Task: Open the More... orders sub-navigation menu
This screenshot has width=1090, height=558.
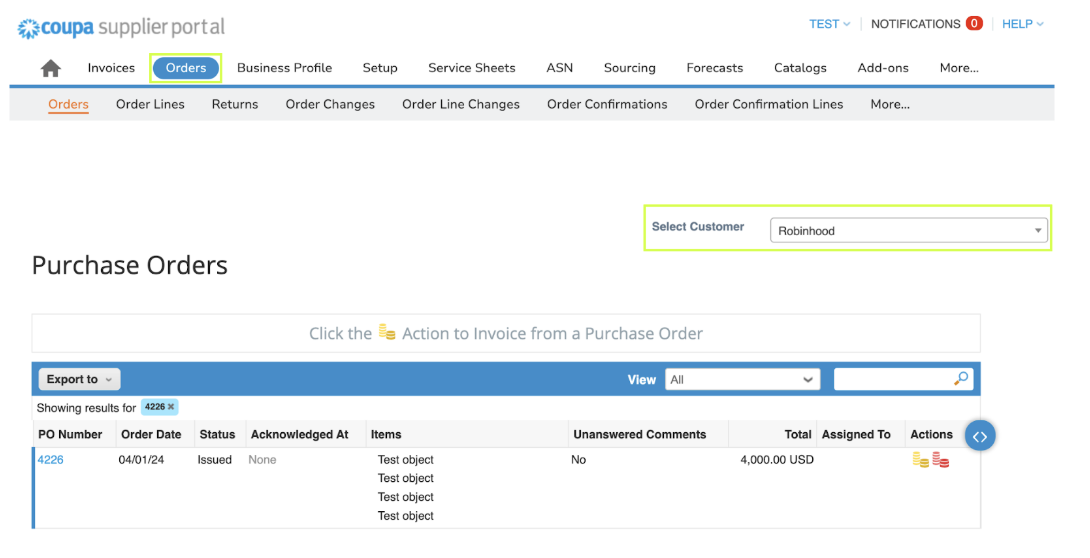Action: point(890,104)
